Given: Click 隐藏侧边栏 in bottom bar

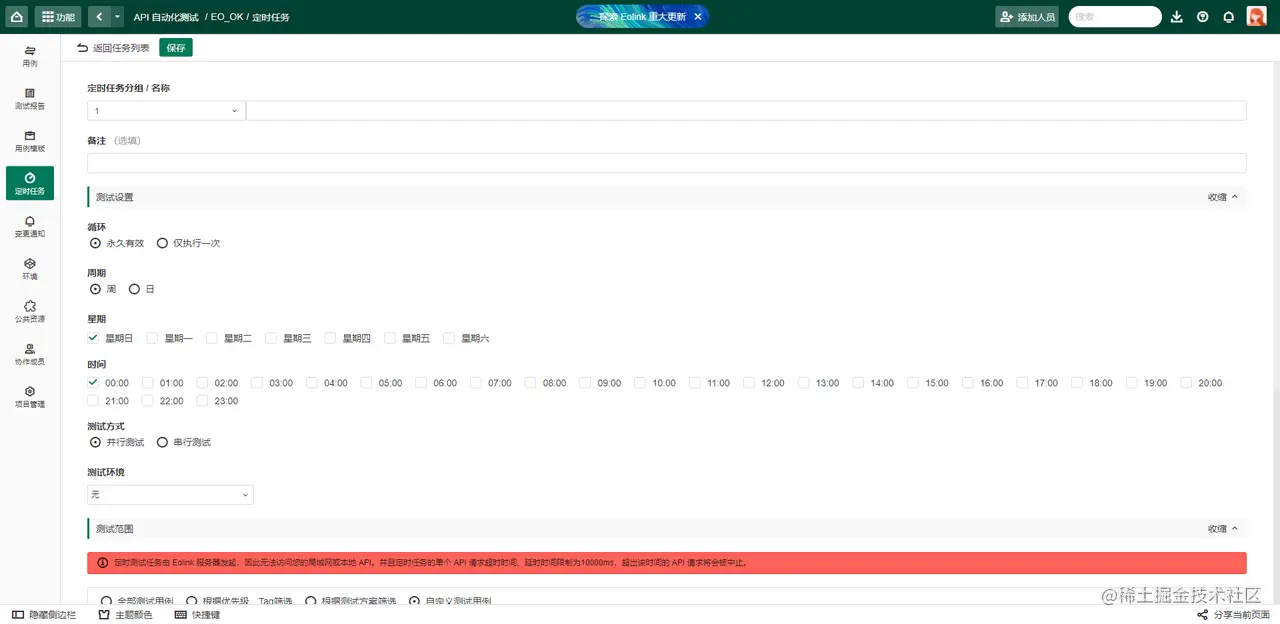Looking at the screenshot, I should 44,615.
